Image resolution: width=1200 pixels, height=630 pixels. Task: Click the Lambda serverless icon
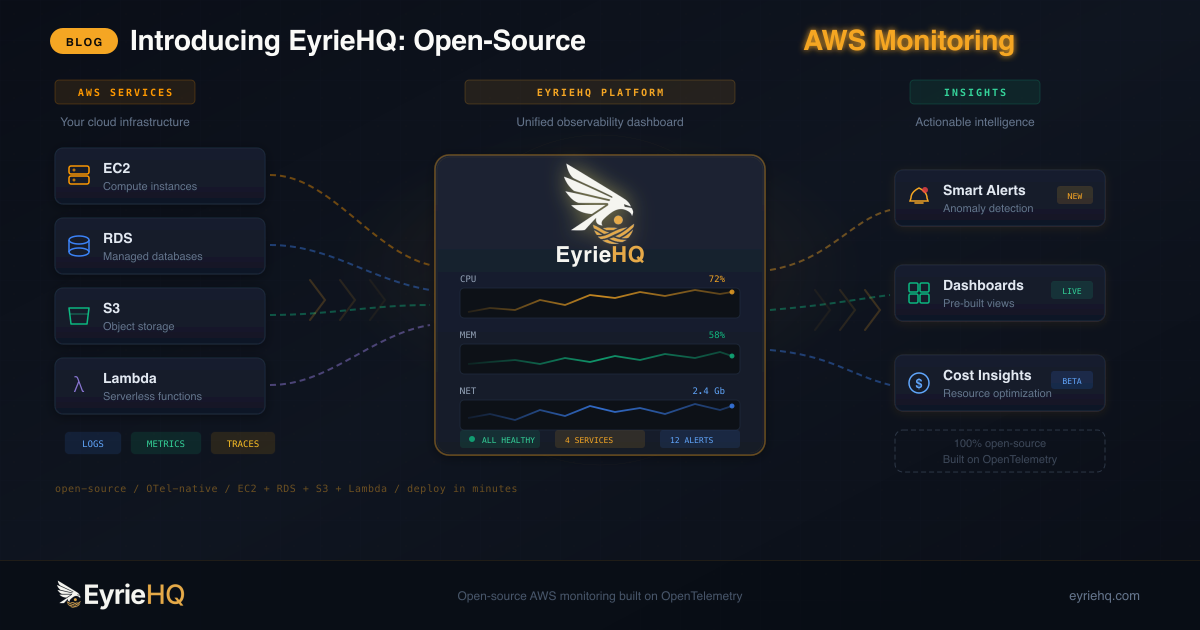tap(79, 385)
